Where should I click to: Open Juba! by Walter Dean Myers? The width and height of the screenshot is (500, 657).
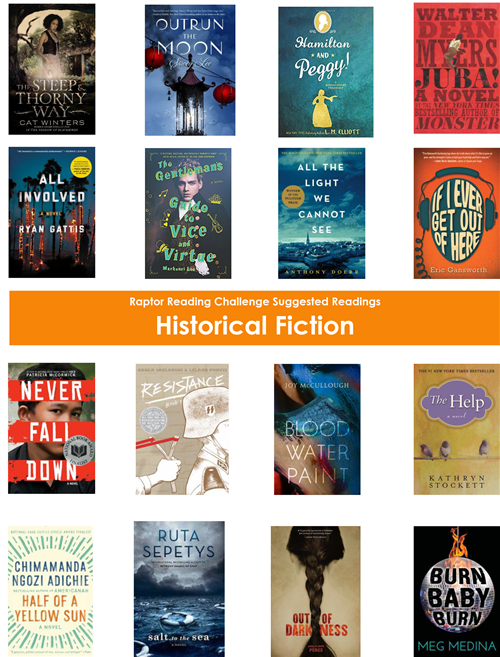pos(457,68)
